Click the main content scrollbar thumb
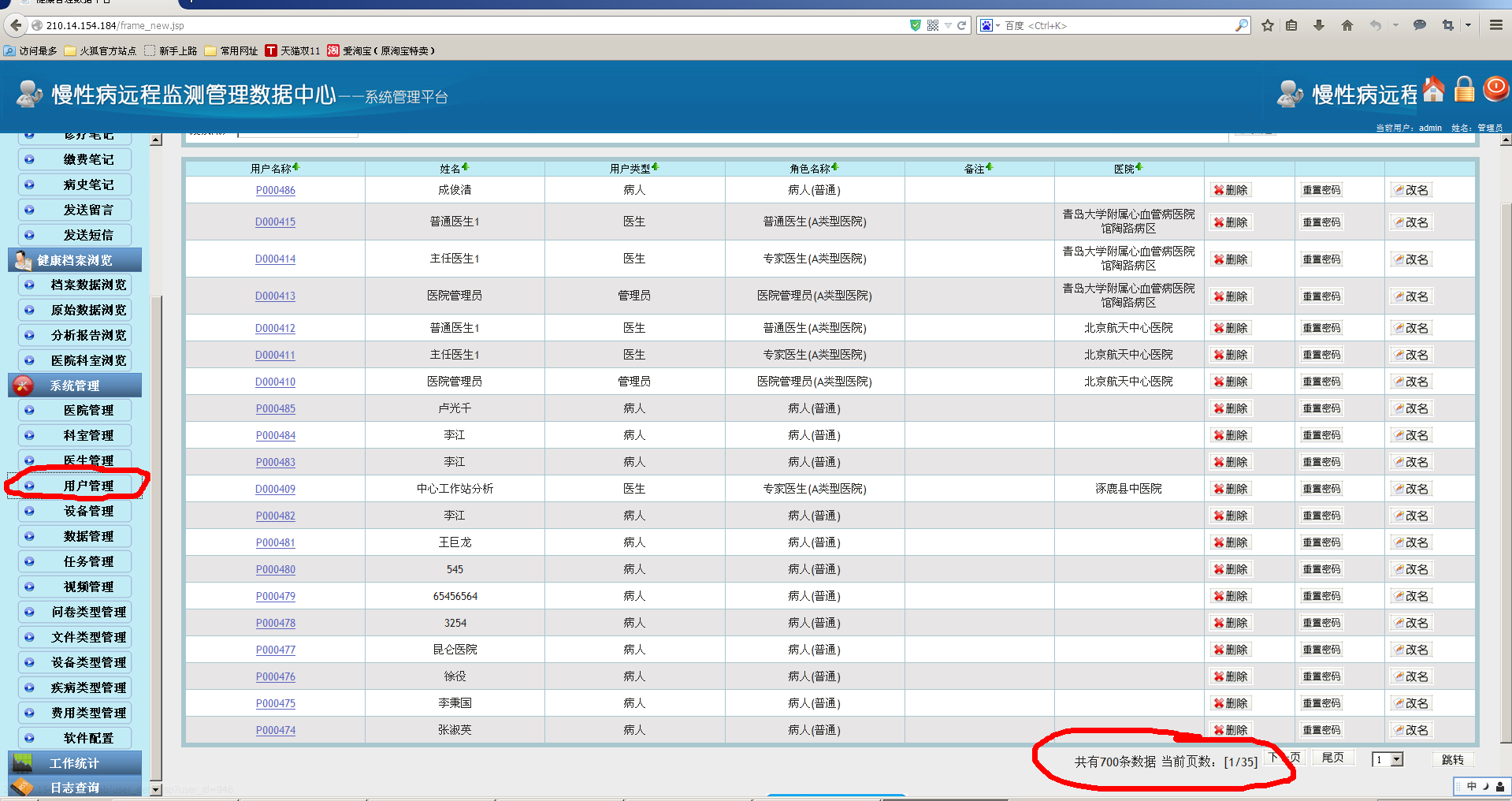This screenshot has height=801, width=1512. coord(1506,473)
